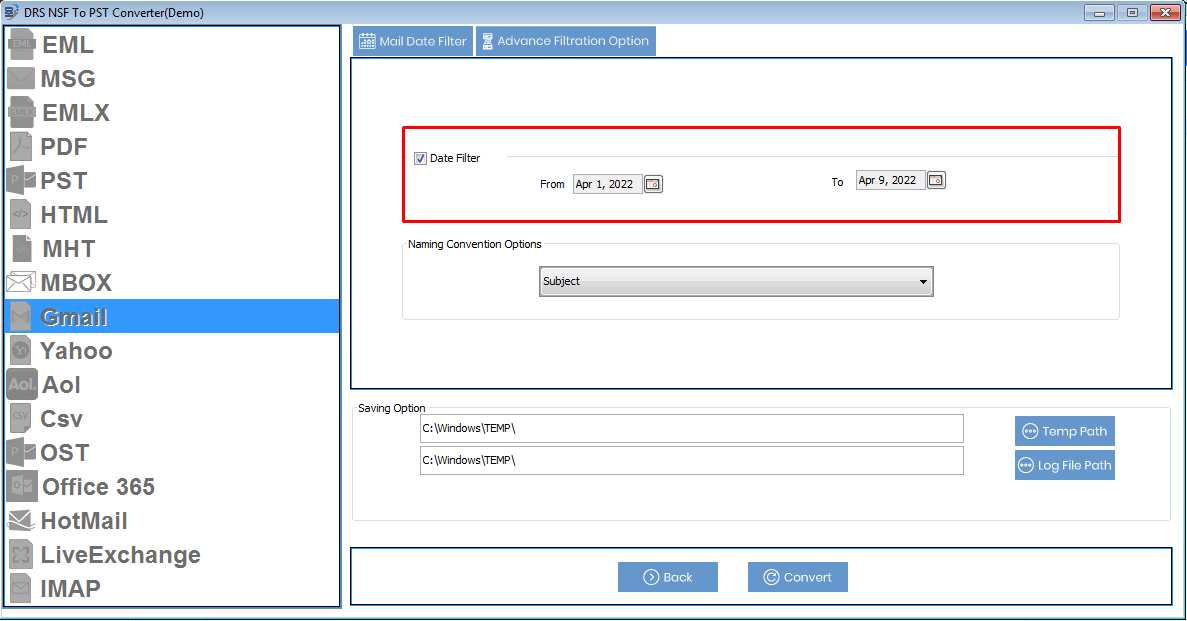Switch to the Mail Date Filter tab

413,41
